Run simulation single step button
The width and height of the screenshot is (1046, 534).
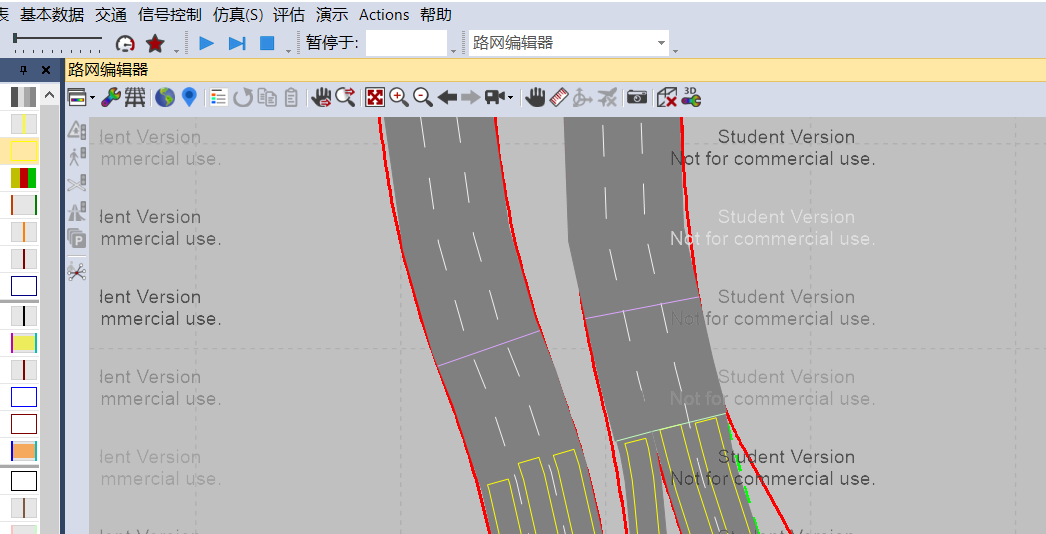point(237,43)
